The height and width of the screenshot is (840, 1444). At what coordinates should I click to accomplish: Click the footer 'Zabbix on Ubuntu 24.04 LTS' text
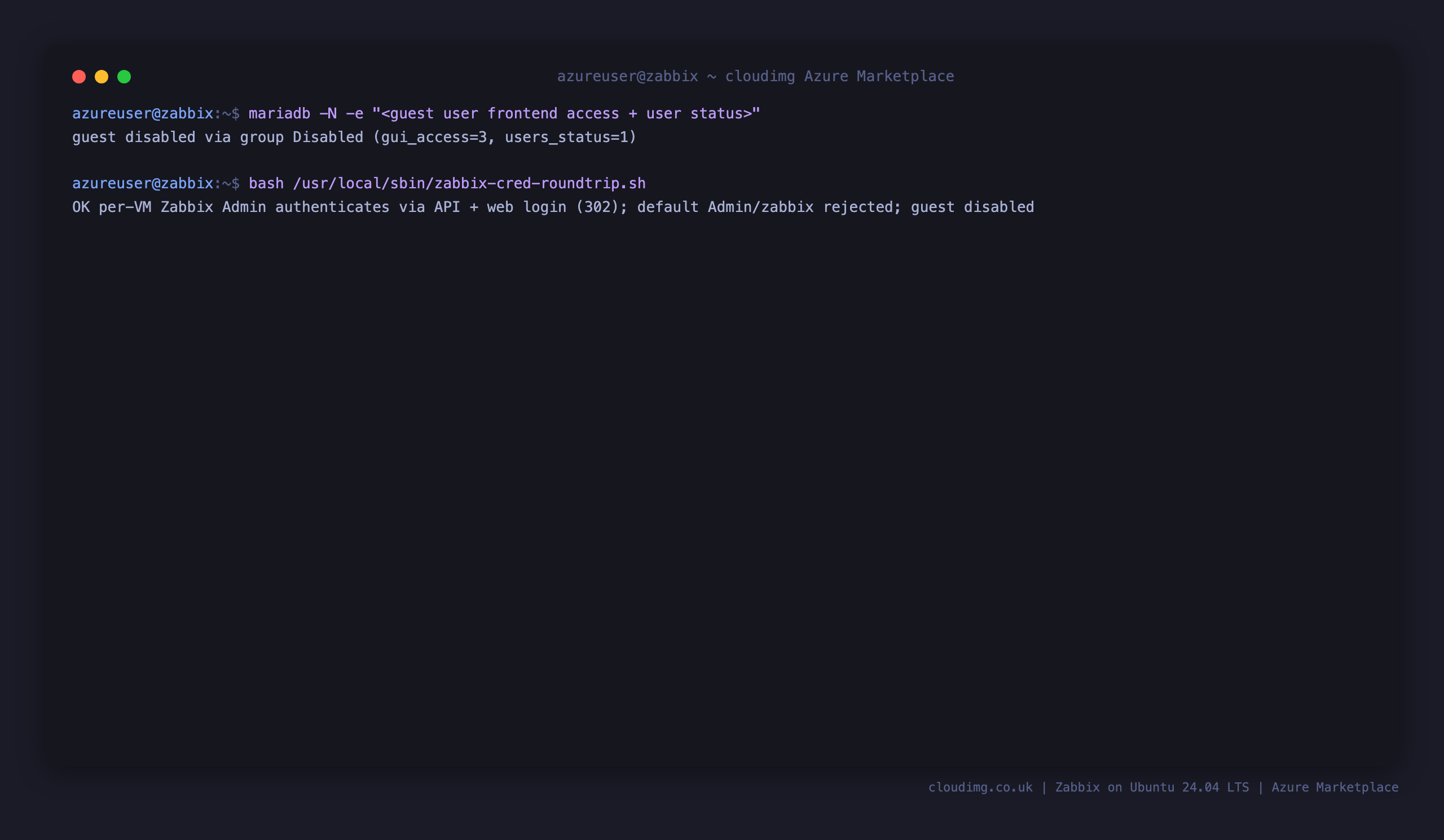pos(1152,788)
